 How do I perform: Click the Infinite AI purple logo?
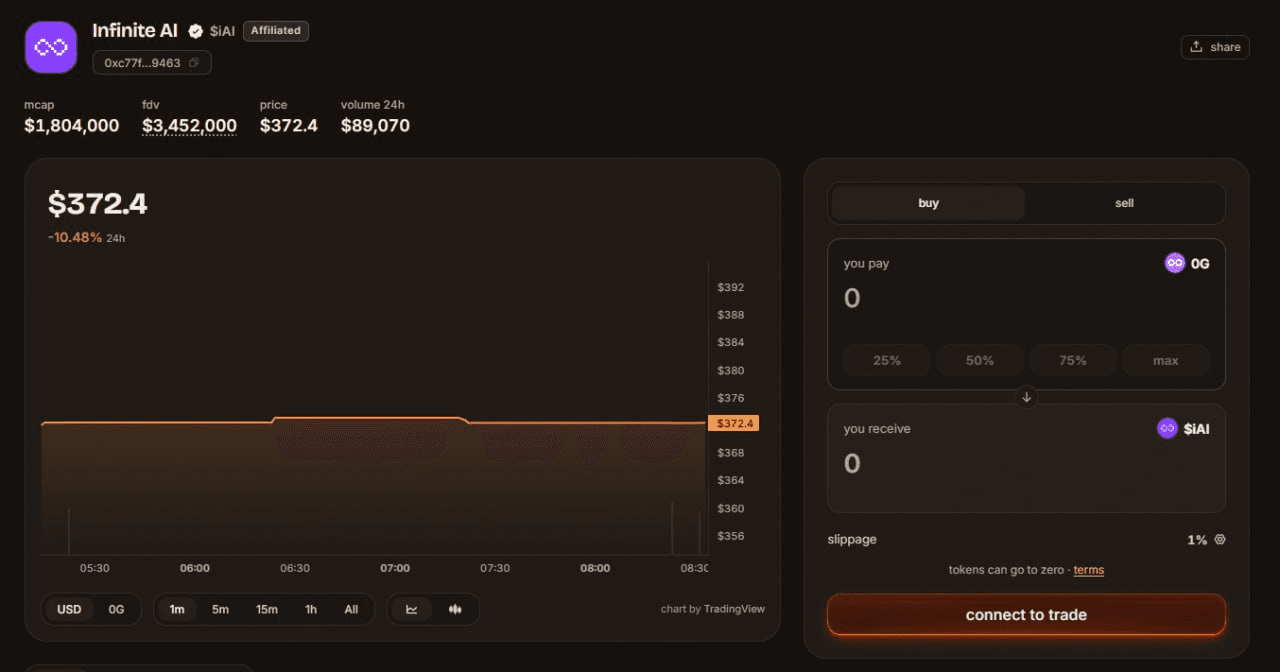(x=51, y=47)
